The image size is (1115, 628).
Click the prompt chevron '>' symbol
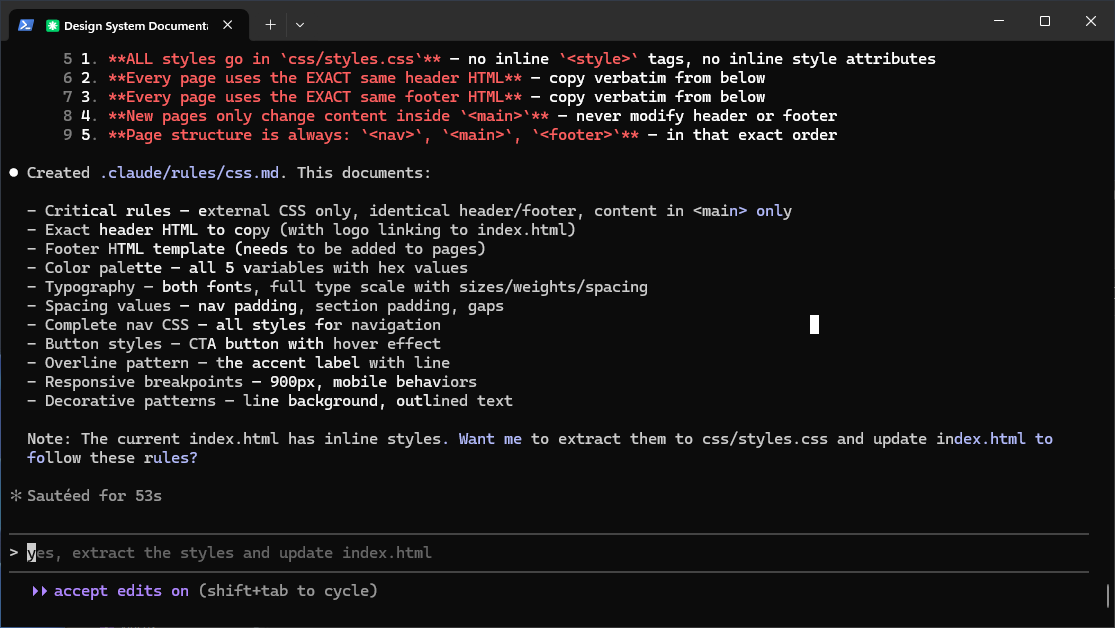coord(14,553)
